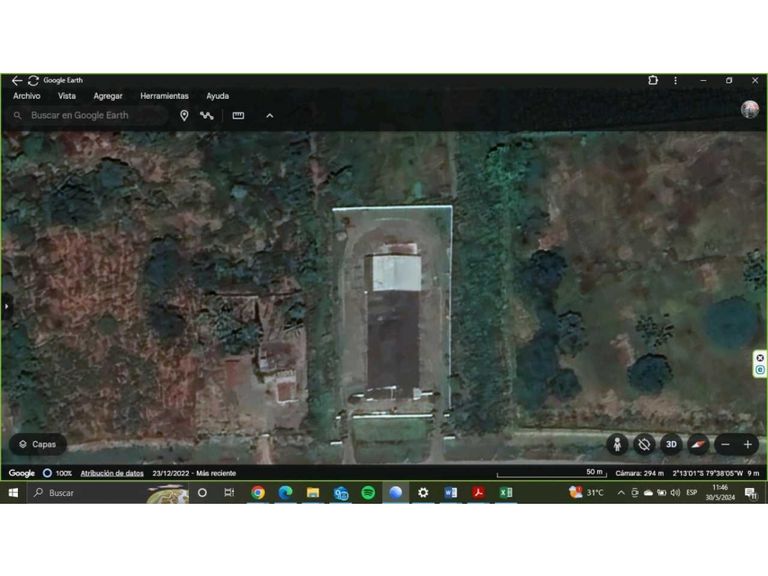
Task: Open the Agregar menu
Action: (x=108, y=96)
